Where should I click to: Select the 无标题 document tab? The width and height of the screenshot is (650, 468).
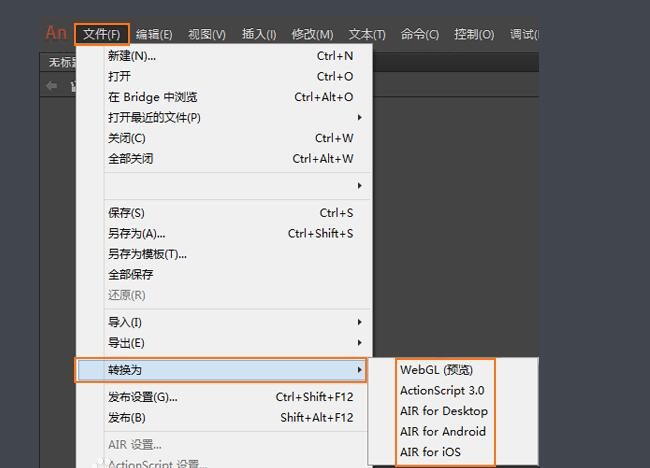click(x=59, y=62)
